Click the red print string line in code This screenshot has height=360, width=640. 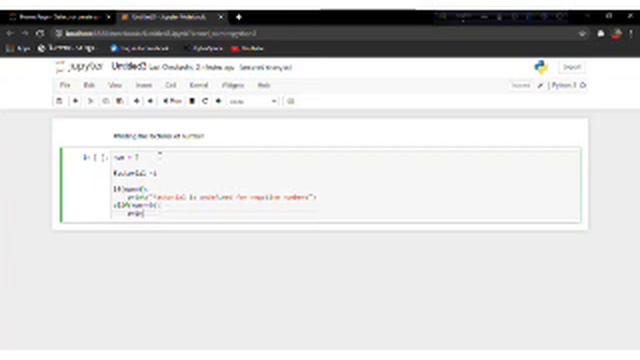tap(222, 197)
